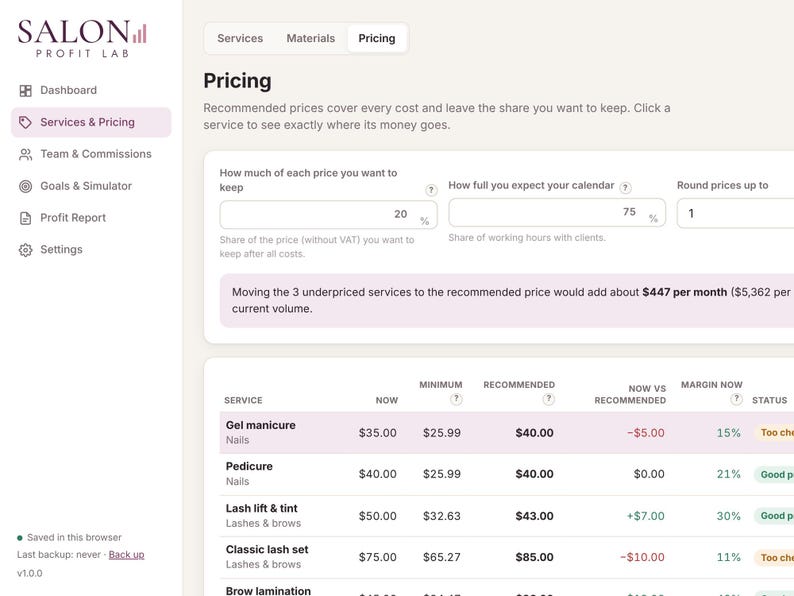Show help for Recommended column
794x596 pixels.
tap(548, 399)
